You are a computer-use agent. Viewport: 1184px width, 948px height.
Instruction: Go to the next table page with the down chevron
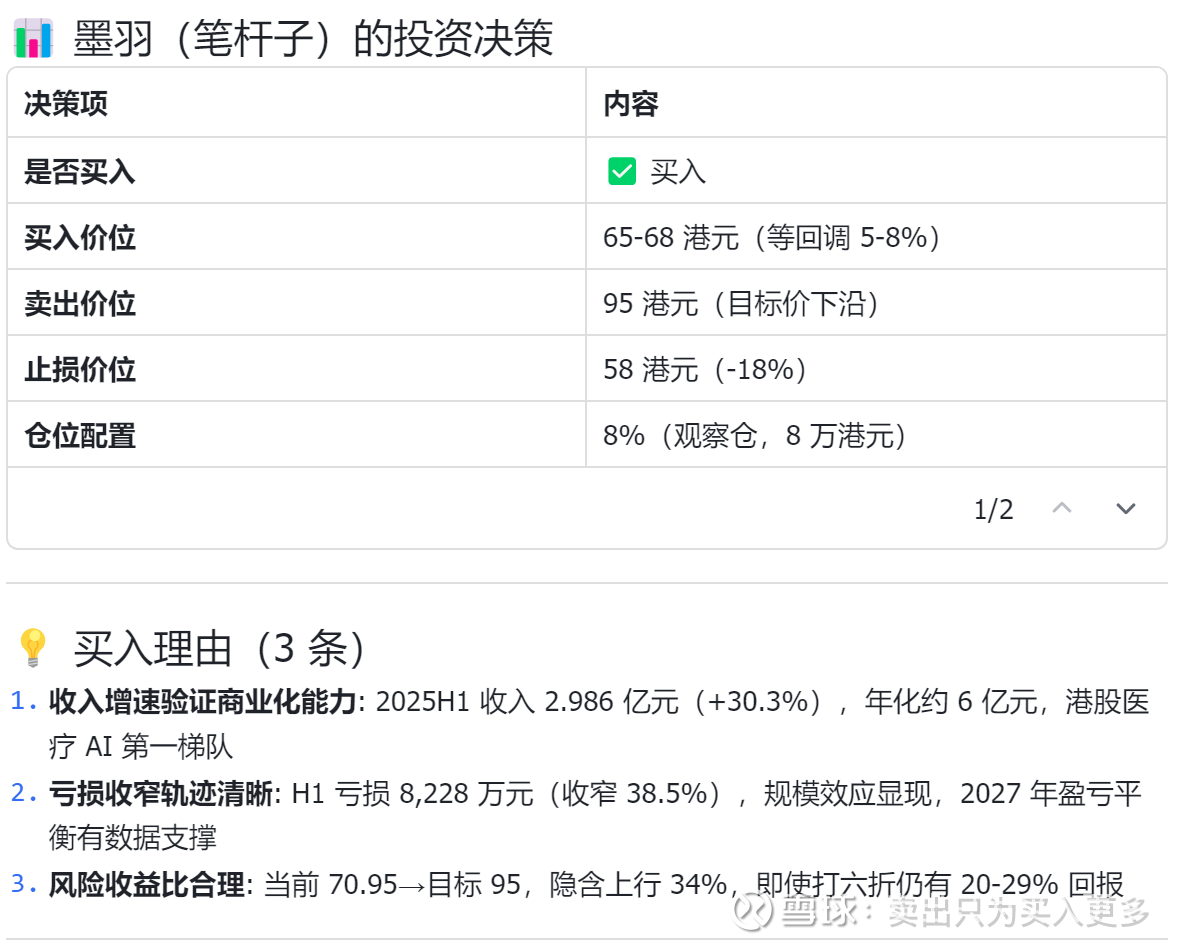(x=1126, y=509)
